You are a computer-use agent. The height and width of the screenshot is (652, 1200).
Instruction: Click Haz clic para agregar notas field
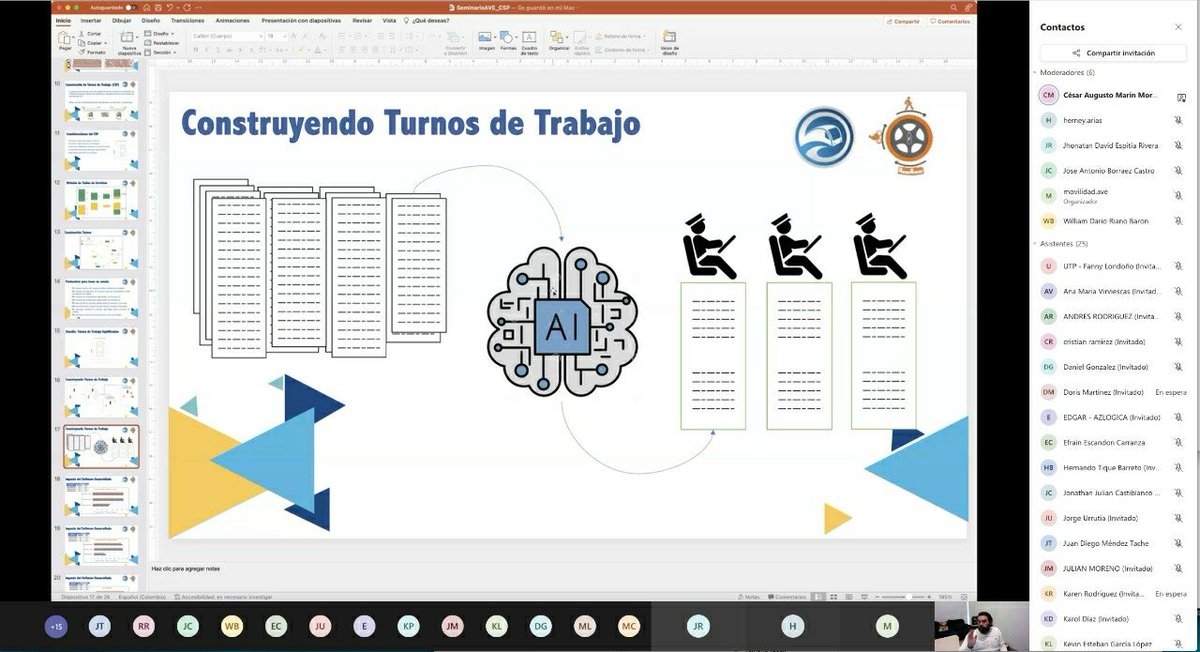pos(186,569)
